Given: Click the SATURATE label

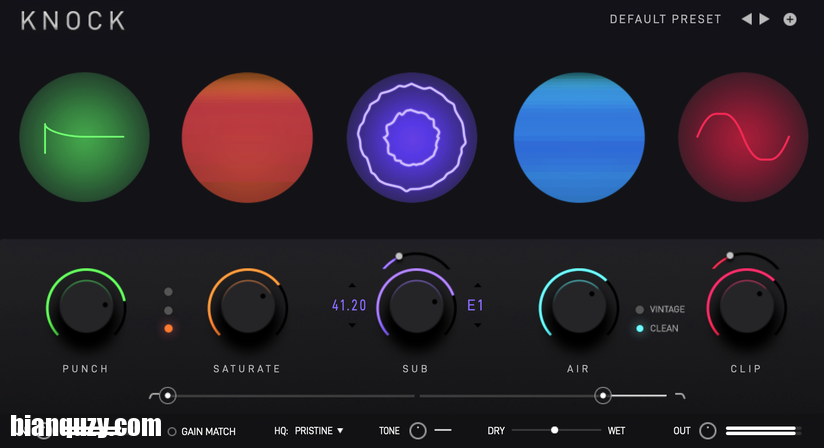Looking at the screenshot, I should pos(247,369).
